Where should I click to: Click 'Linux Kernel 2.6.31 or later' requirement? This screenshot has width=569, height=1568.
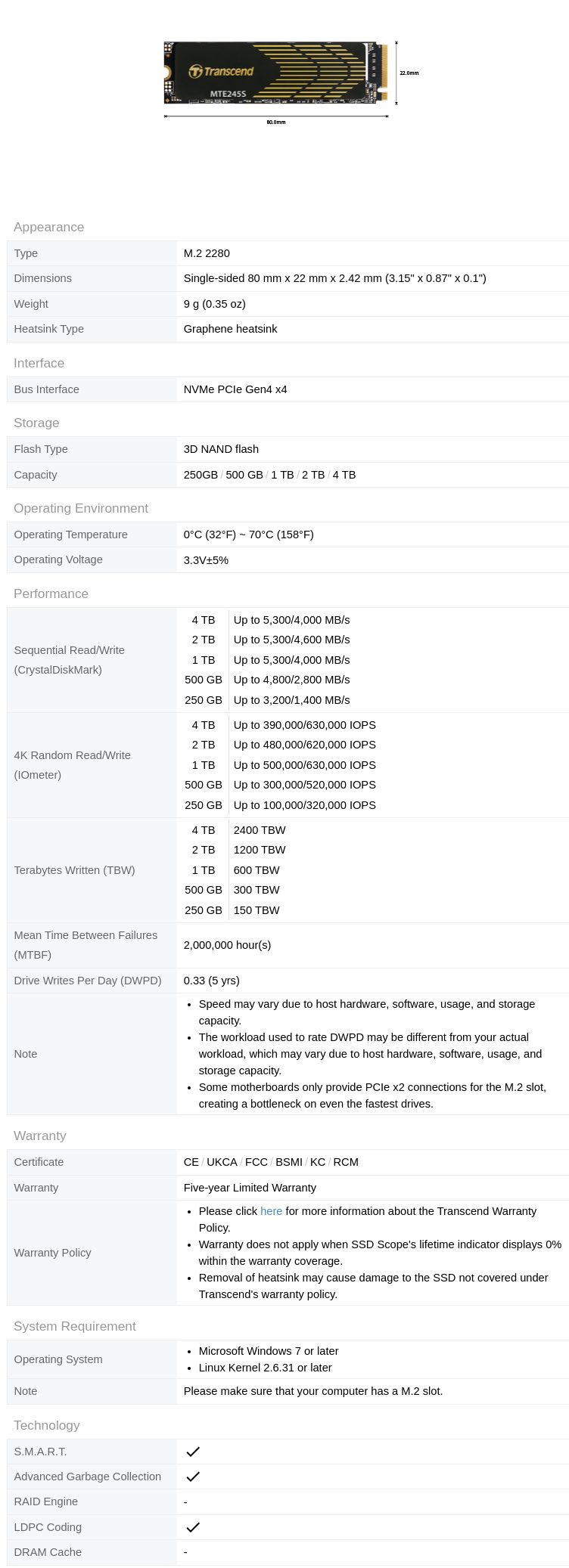tap(266, 1368)
